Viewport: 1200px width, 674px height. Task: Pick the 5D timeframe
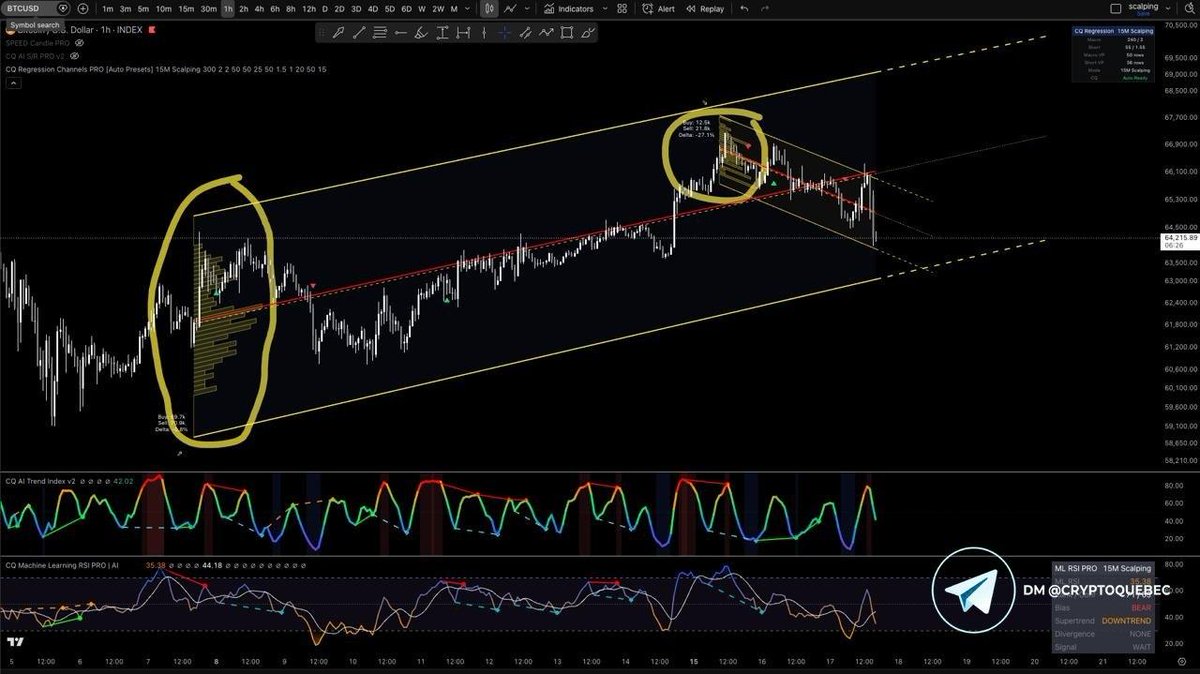click(x=390, y=9)
